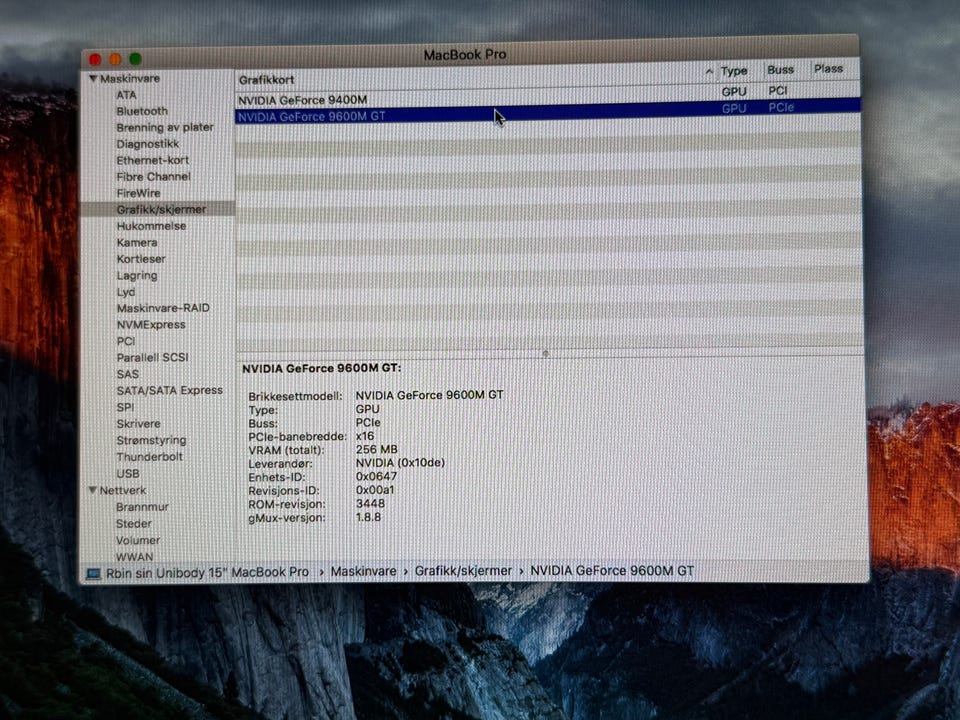Select the NVIDIA GeForce 9600M GT row
The width and height of the screenshot is (960, 720).
(x=547, y=112)
